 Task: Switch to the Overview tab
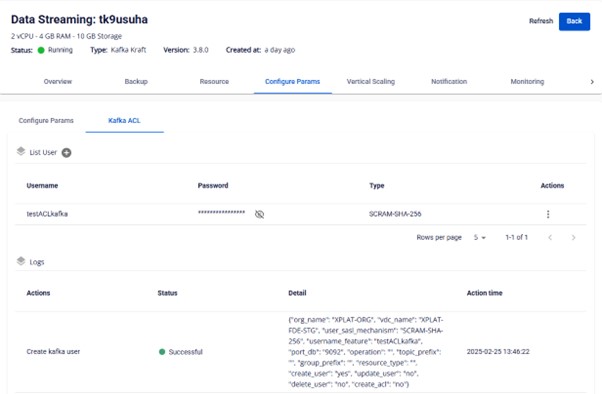(x=58, y=81)
